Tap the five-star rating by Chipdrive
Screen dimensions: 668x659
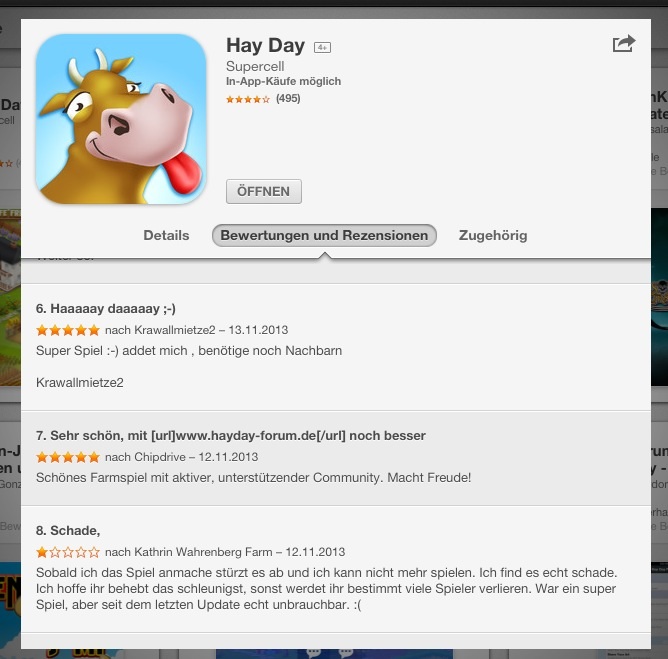[68, 457]
